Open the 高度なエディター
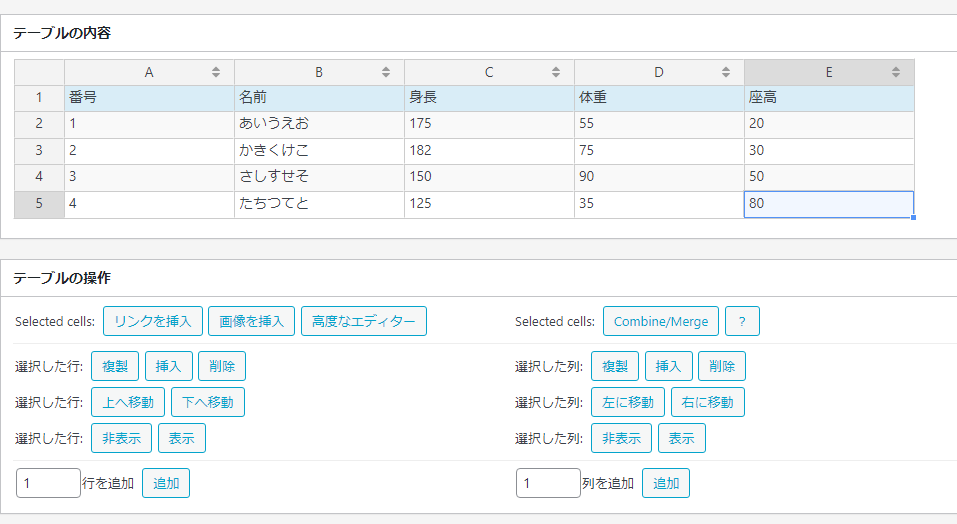The height and width of the screenshot is (524, 957). (x=363, y=321)
